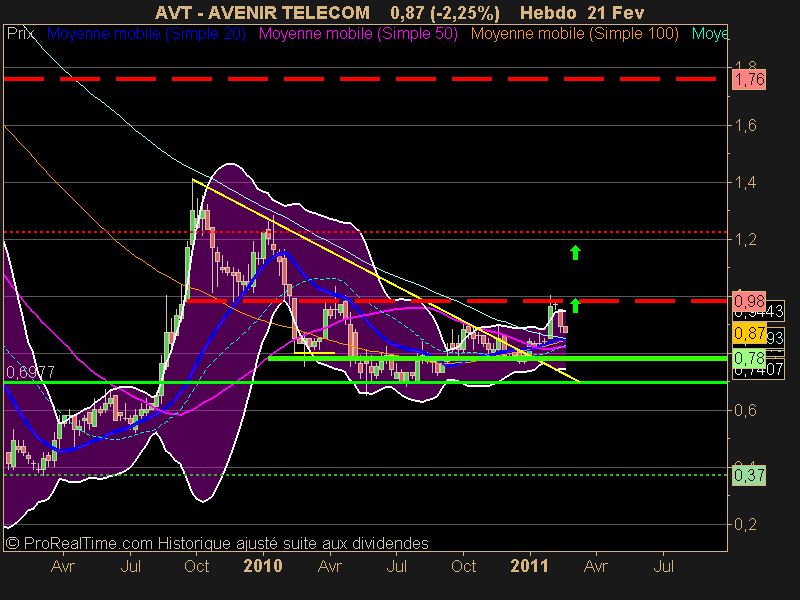Click the '2010' year label on time axis
The height and width of the screenshot is (600, 800).
click(x=263, y=566)
